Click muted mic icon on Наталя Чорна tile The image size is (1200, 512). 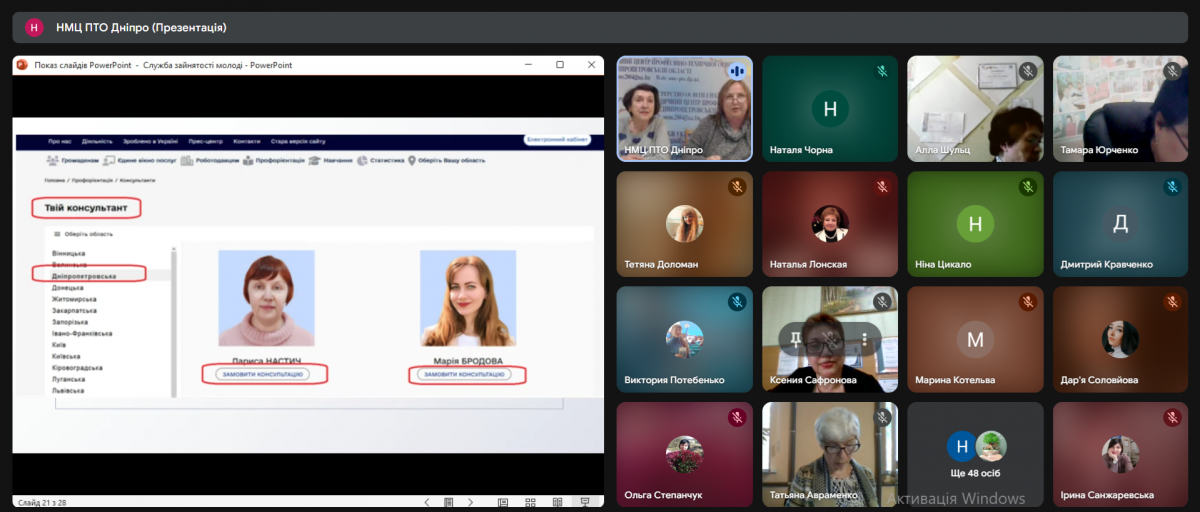click(882, 71)
